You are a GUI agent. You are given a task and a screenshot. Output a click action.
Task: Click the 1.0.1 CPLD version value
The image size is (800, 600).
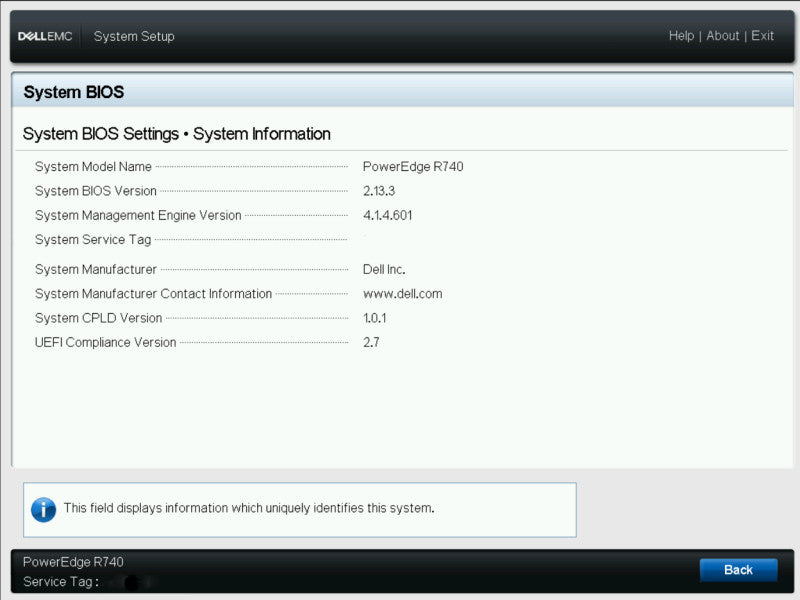coord(374,318)
